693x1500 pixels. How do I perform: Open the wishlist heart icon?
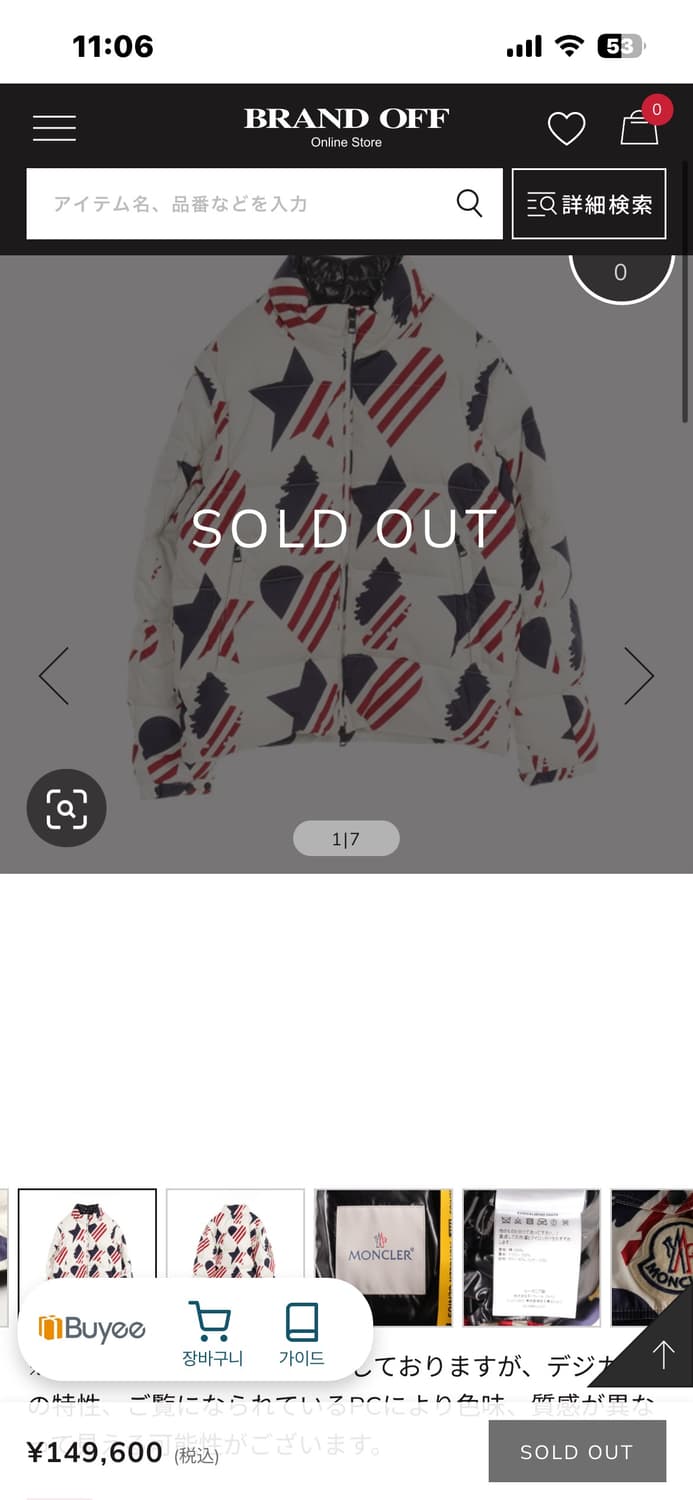(566, 128)
